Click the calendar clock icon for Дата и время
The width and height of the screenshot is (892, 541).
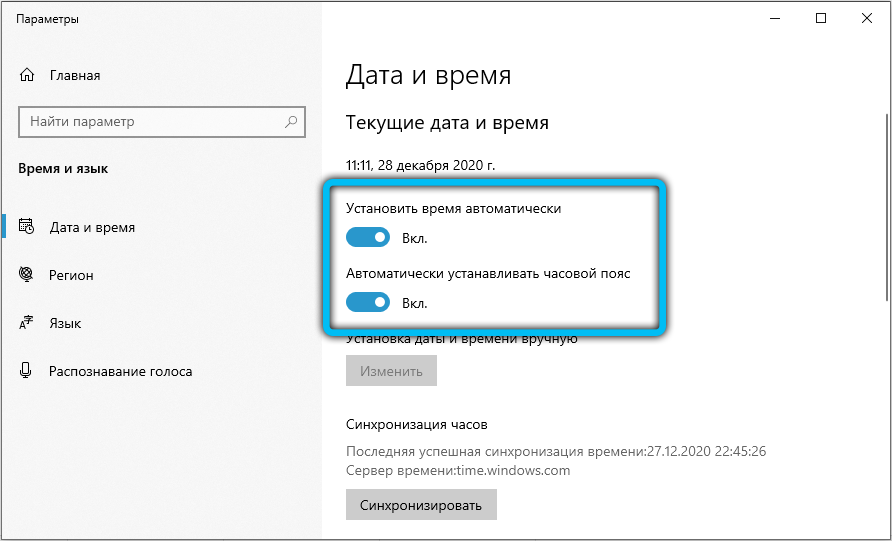(x=27, y=227)
